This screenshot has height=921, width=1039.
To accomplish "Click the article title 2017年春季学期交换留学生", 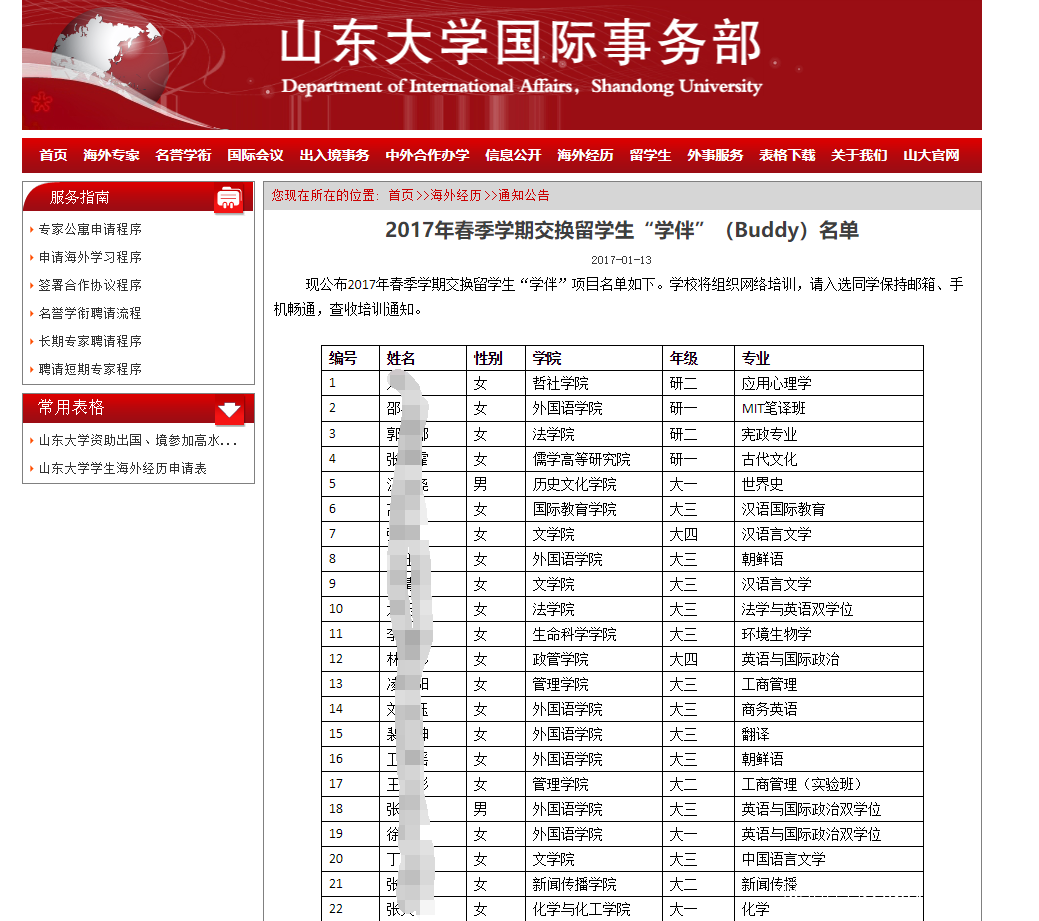I will coord(622,230).
